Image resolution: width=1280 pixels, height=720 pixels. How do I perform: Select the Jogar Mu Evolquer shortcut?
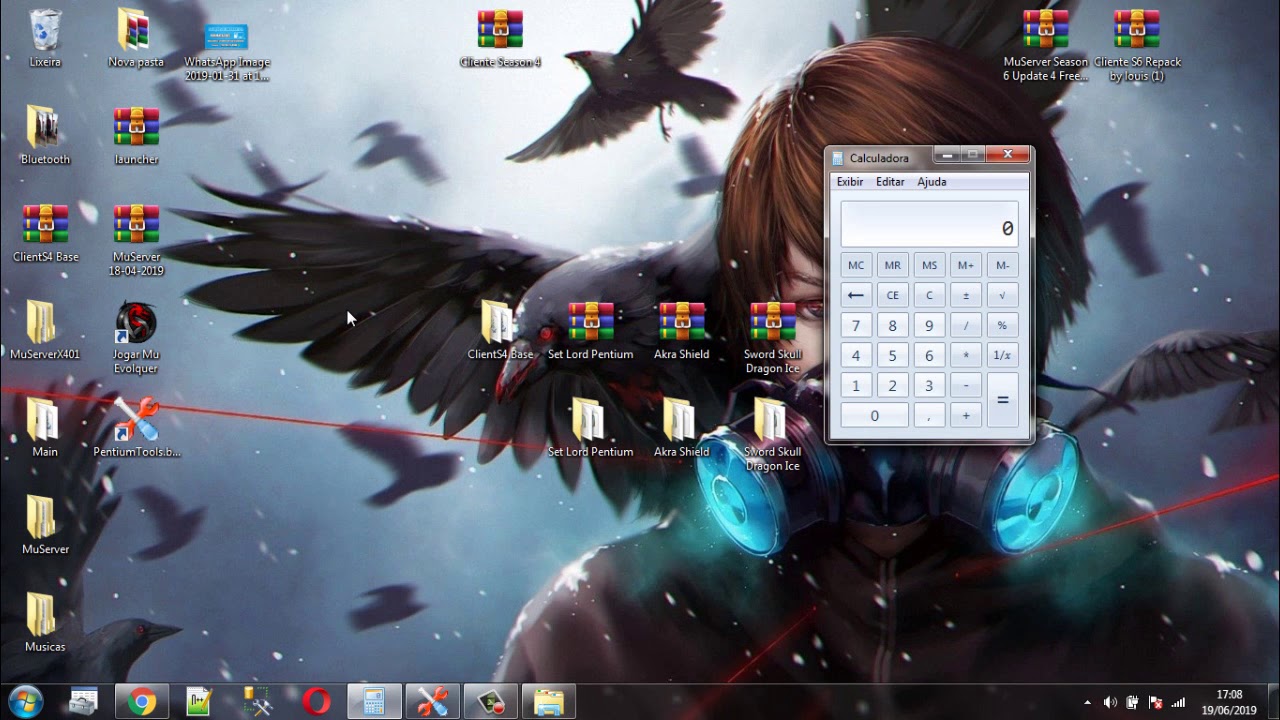point(136,322)
